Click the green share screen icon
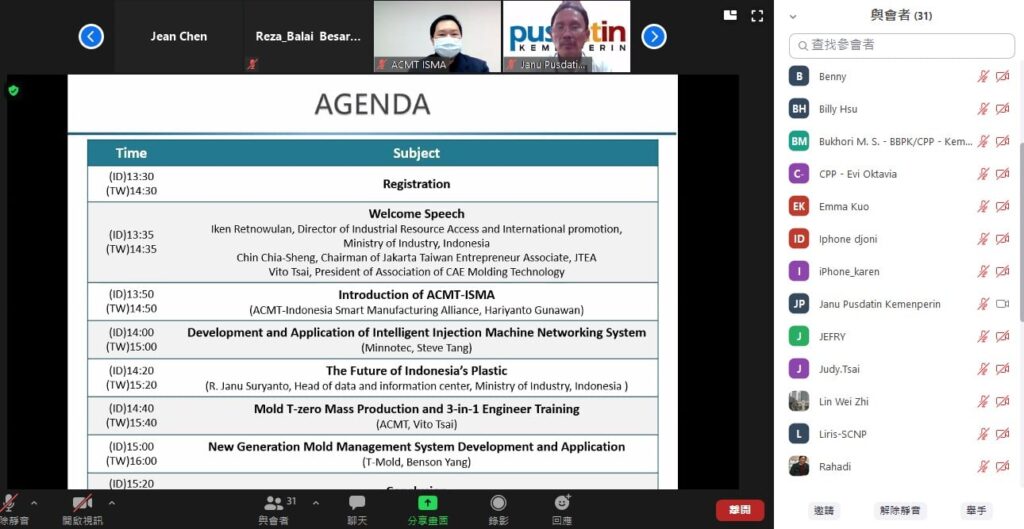1024x529 pixels. 427,503
